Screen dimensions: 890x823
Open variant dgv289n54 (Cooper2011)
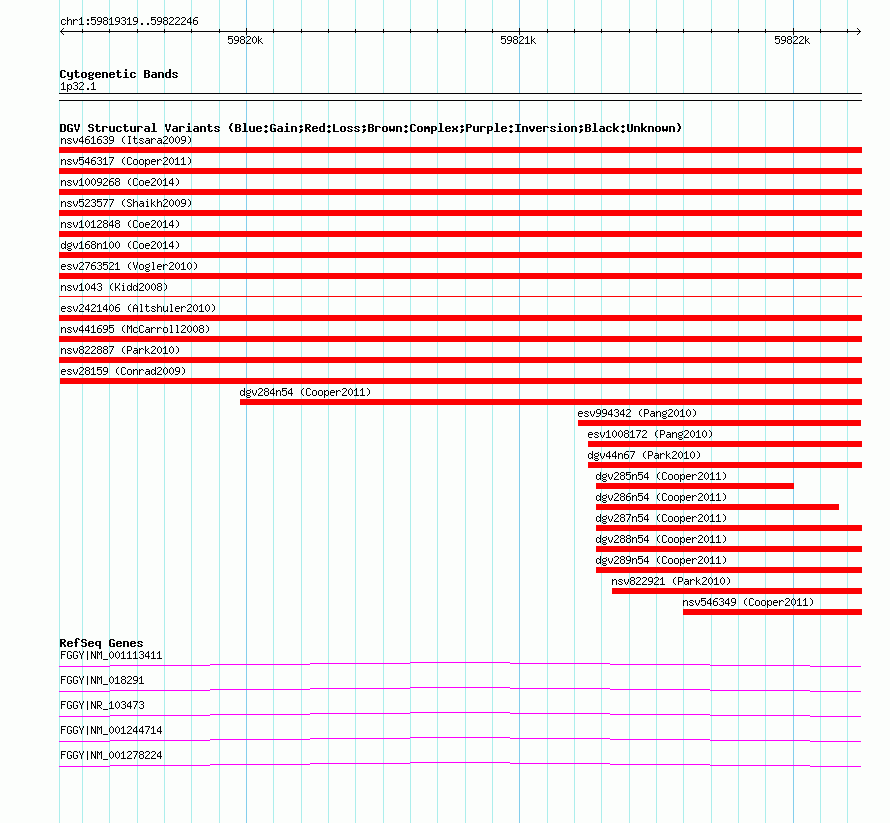661,560
